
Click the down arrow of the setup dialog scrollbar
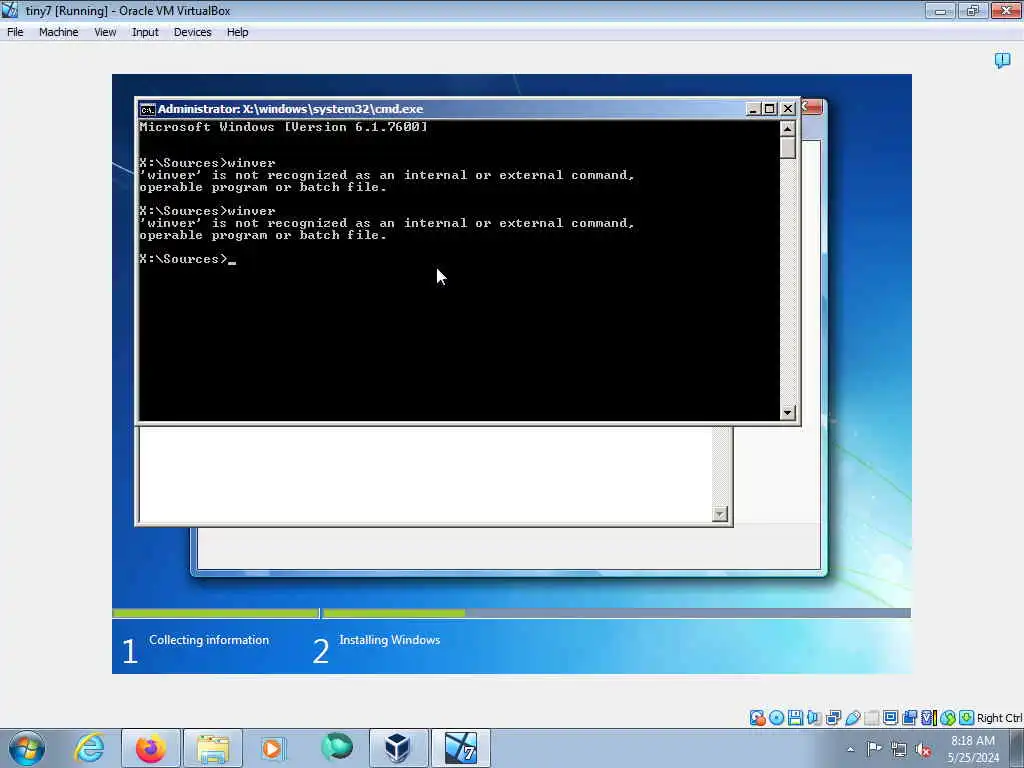pyautogui.click(x=720, y=514)
